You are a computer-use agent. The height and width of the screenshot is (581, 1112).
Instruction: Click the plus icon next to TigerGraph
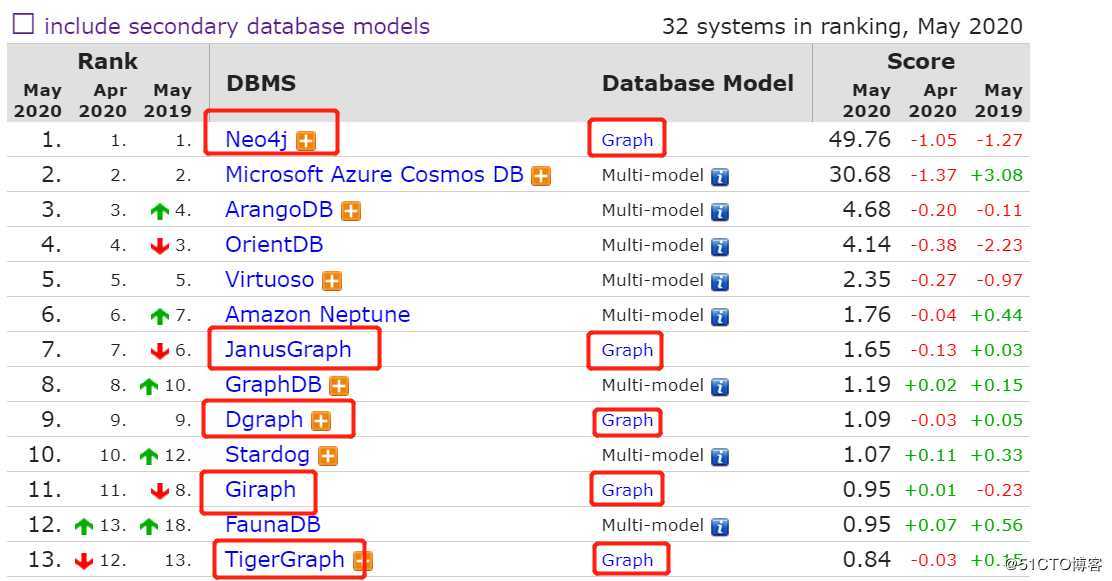coord(362,561)
